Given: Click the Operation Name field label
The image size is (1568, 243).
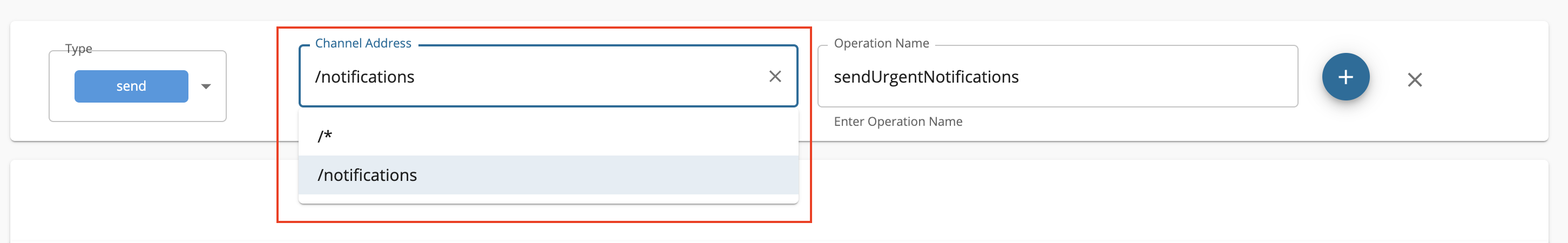Looking at the screenshot, I should [x=881, y=43].
